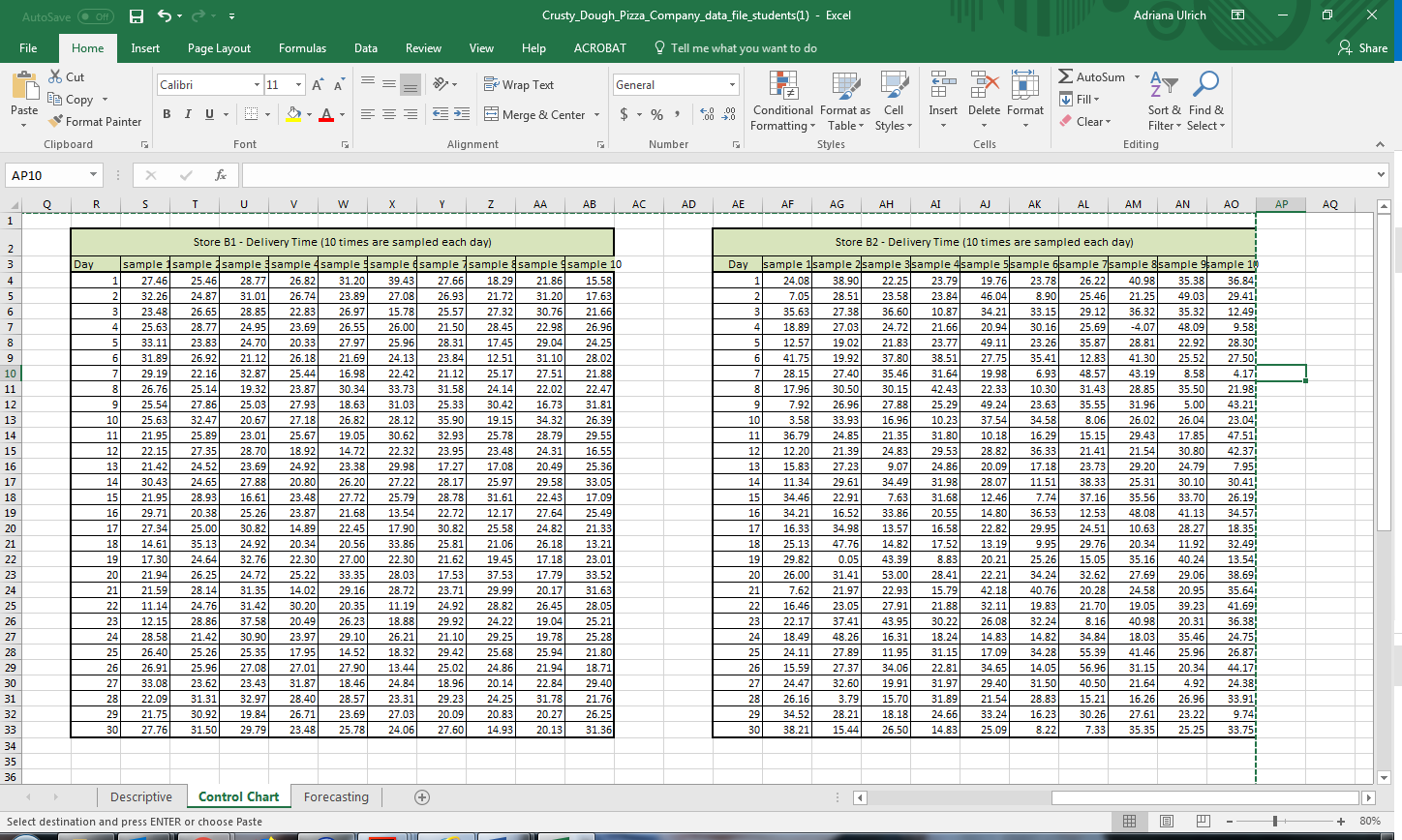1402x840 pixels.
Task: Click the Fill Color yellow swatch
Action: (293, 114)
